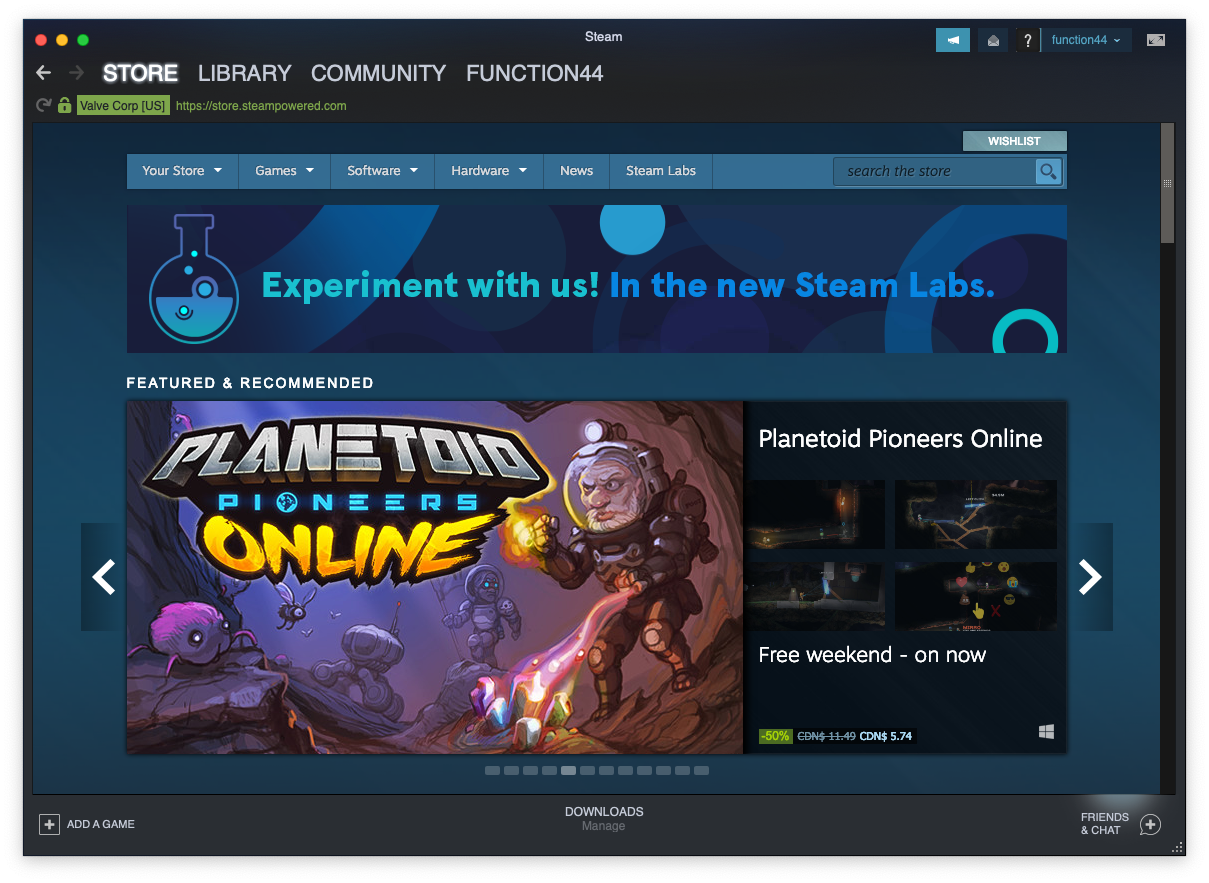Open announcements megaphone icon
1209x883 pixels.
953,40
